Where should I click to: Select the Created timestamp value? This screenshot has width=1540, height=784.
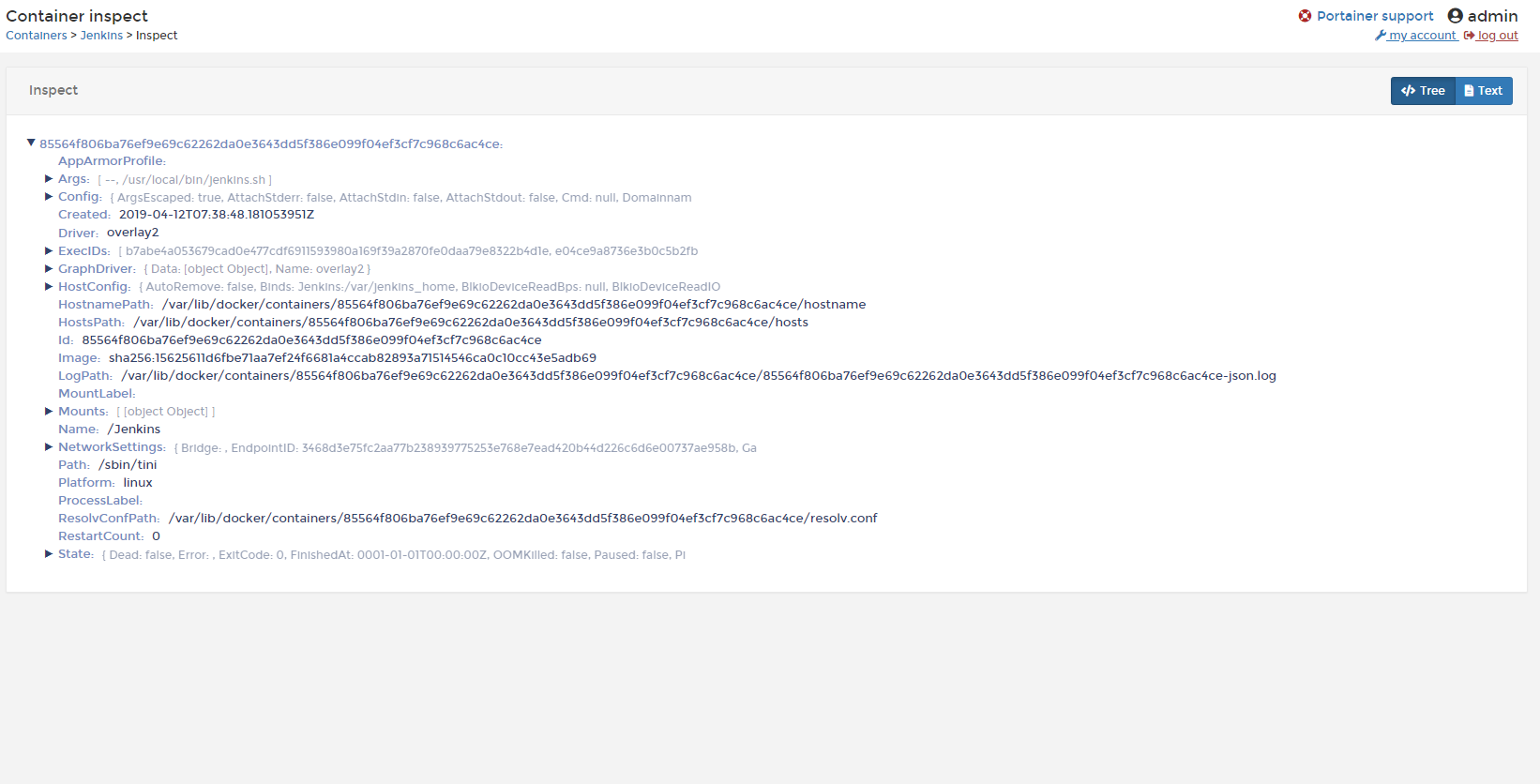click(x=217, y=215)
